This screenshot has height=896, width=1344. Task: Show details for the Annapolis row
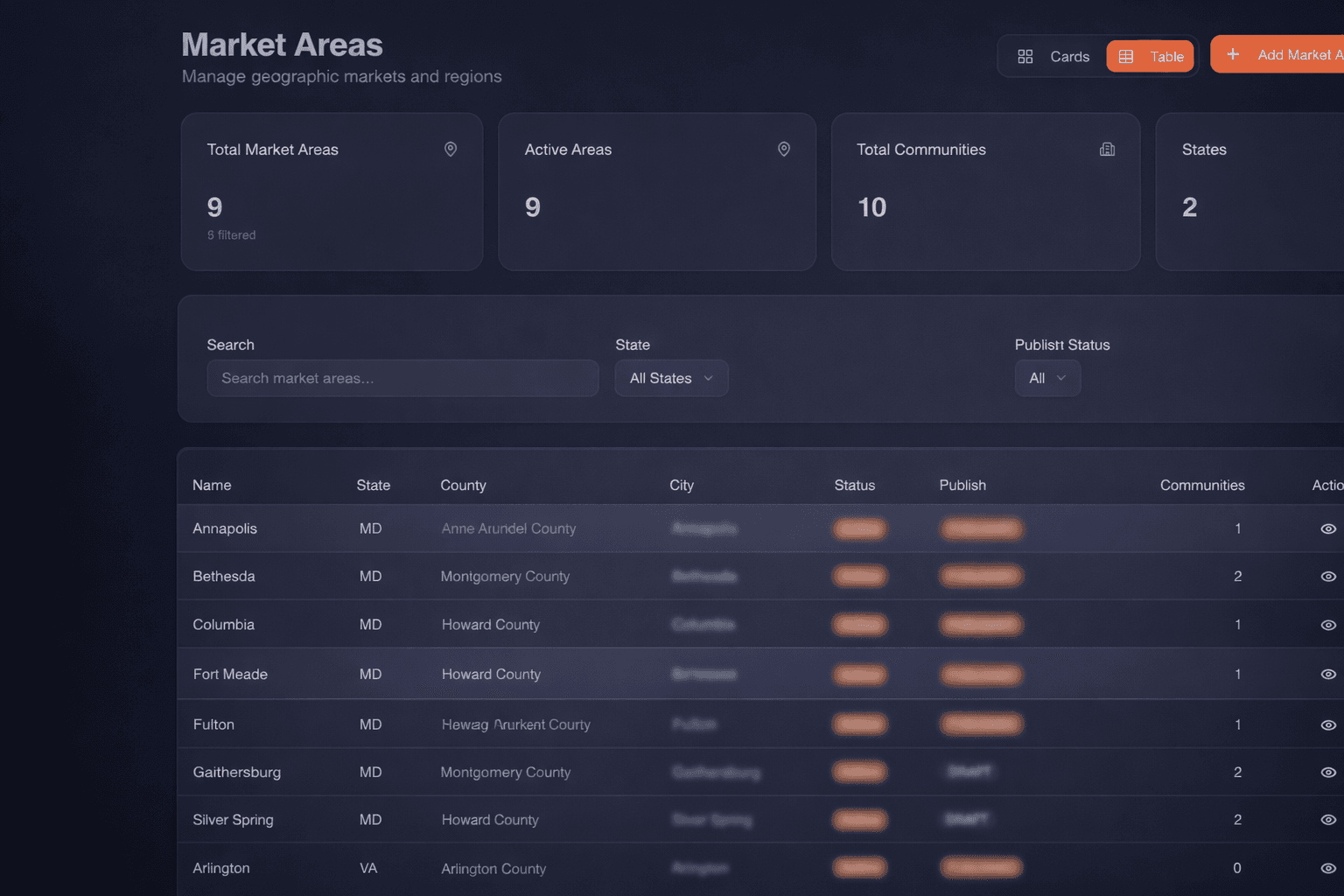pyautogui.click(x=1328, y=528)
